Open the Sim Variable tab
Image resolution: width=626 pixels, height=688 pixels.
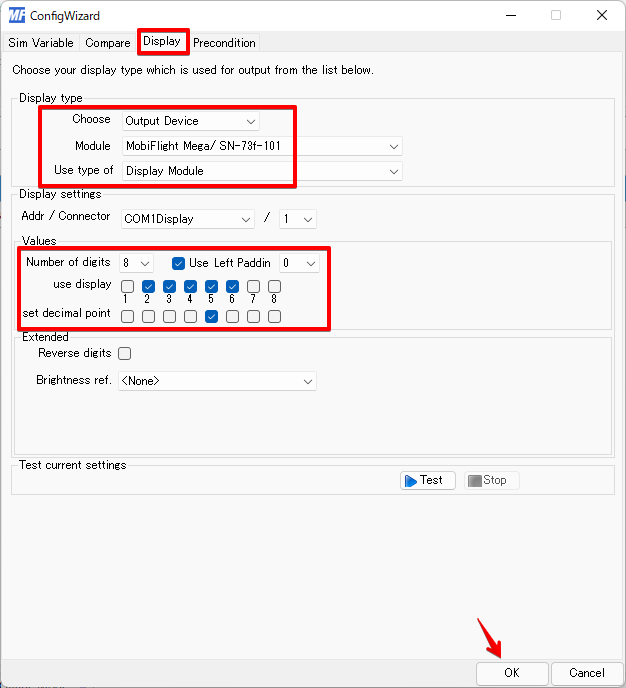[41, 43]
